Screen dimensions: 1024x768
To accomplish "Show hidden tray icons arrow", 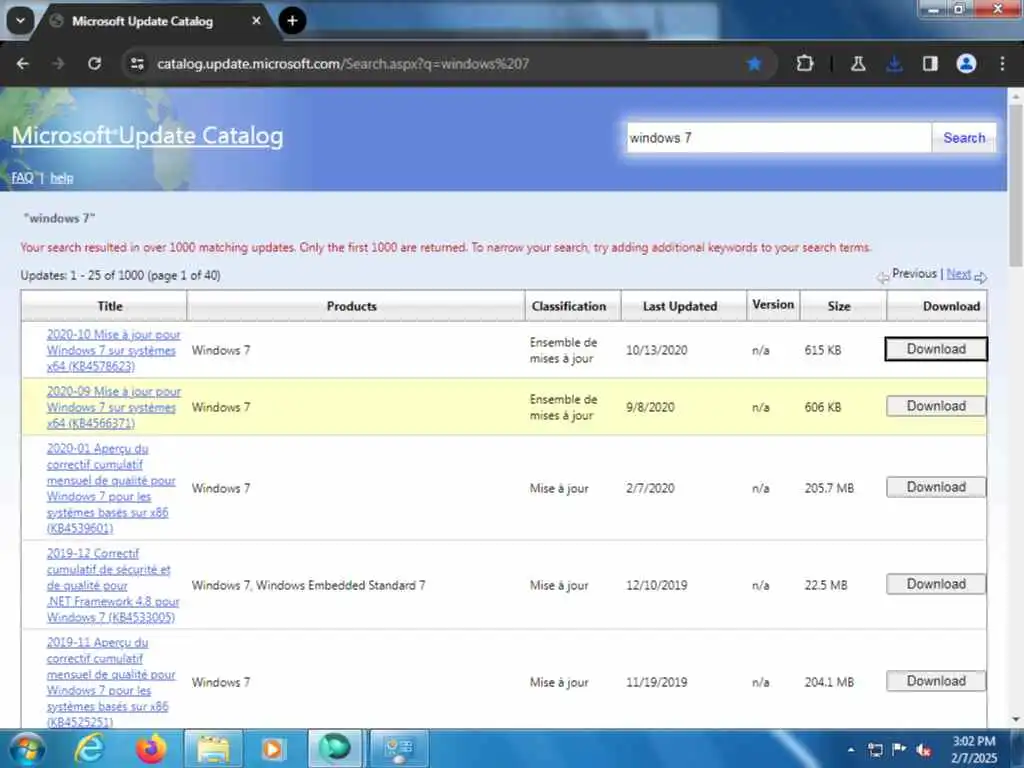I will point(851,749).
